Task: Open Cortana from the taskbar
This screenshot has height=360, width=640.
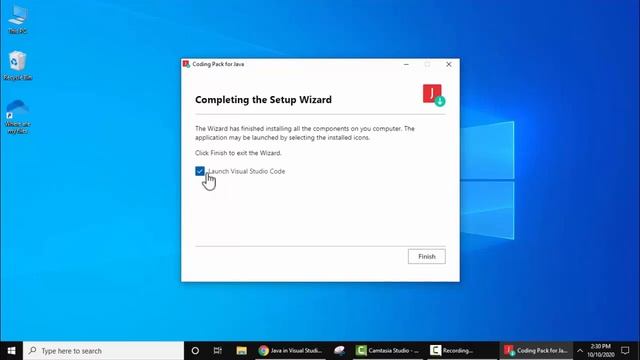Action: point(195,351)
